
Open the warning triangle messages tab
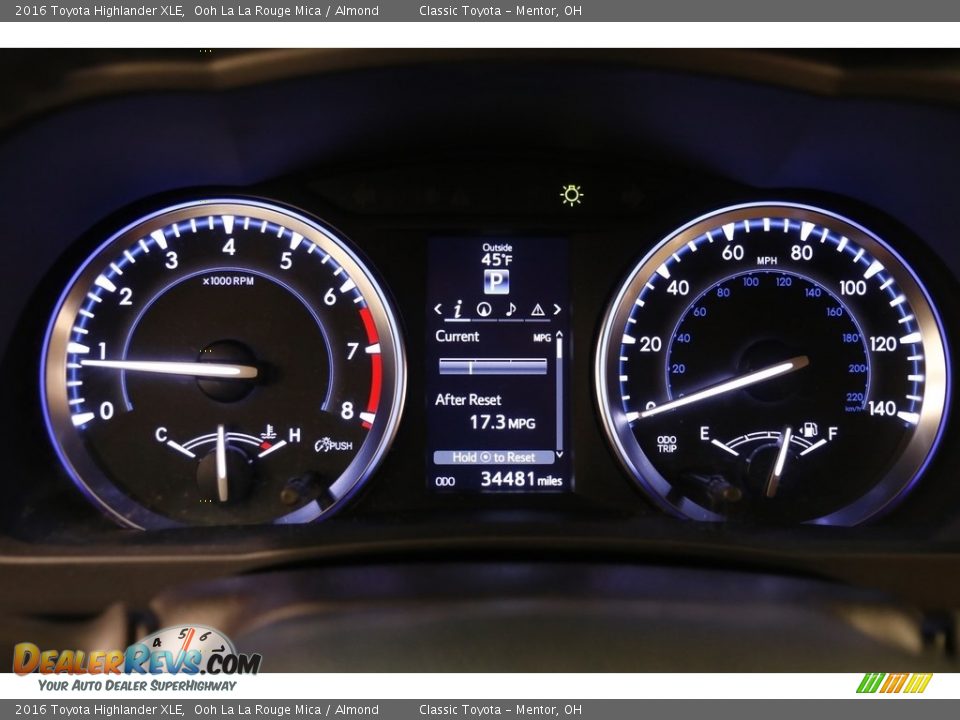tap(537, 310)
